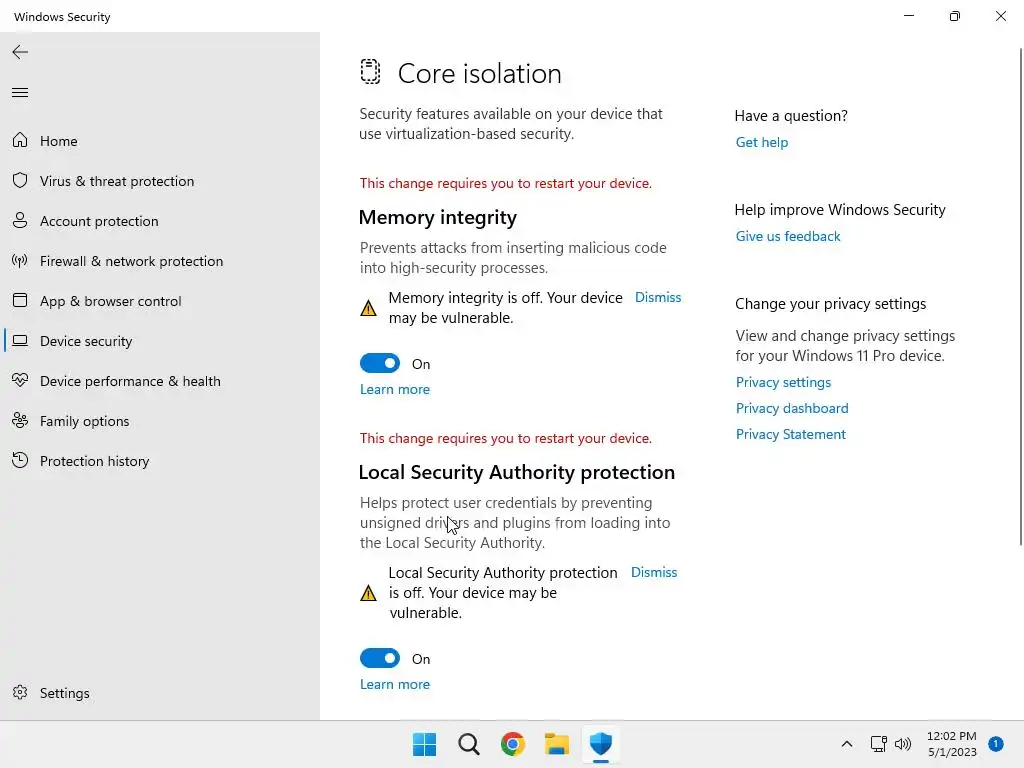Screen dimensions: 1024x768
Task: Go to Home section
Action: click(x=160, y=140)
